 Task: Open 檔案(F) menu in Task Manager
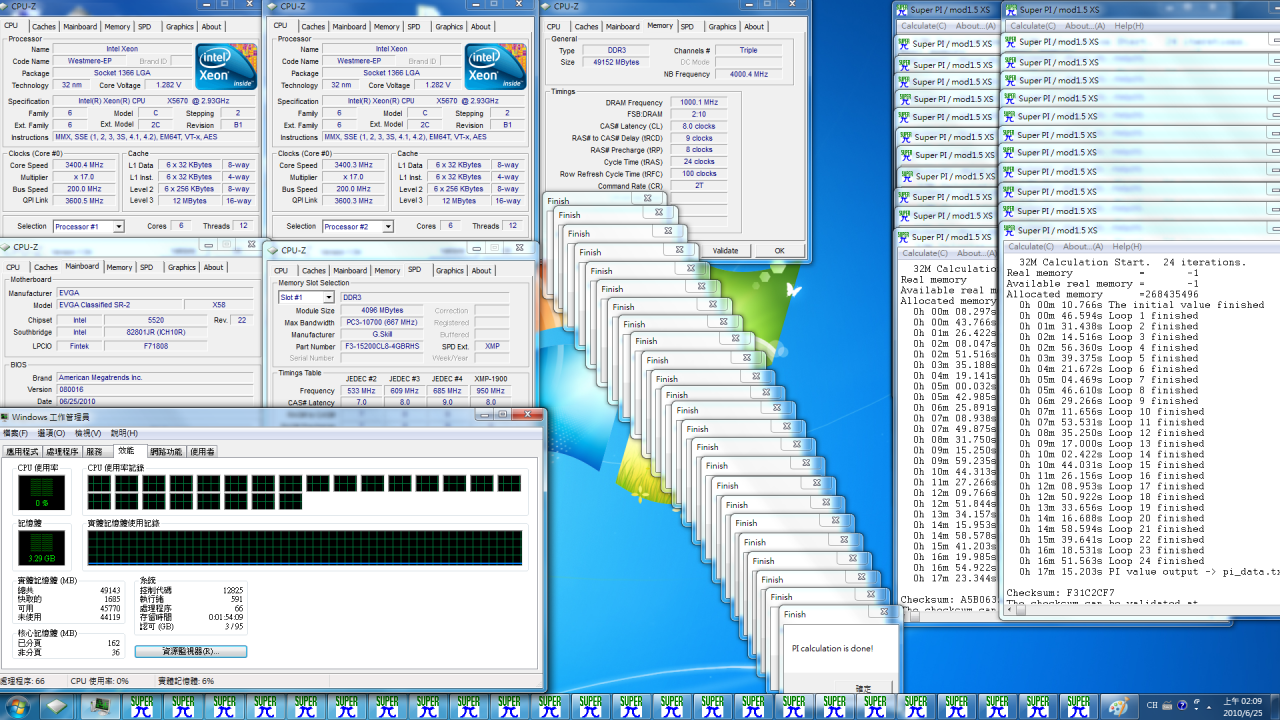coord(16,433)
